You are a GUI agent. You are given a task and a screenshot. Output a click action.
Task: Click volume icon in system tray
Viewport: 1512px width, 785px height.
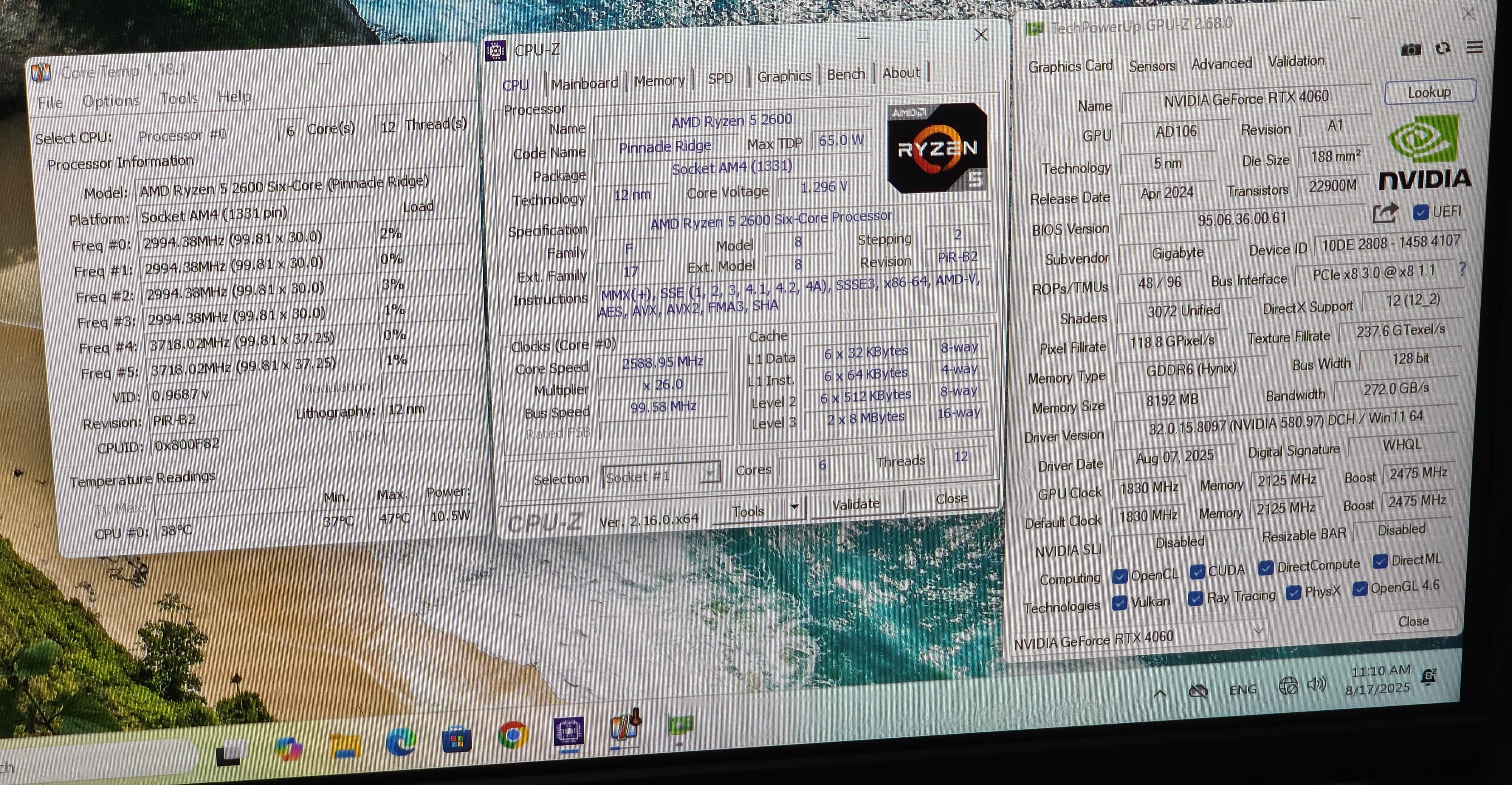pyautogui.click(x=1317, y=684)
